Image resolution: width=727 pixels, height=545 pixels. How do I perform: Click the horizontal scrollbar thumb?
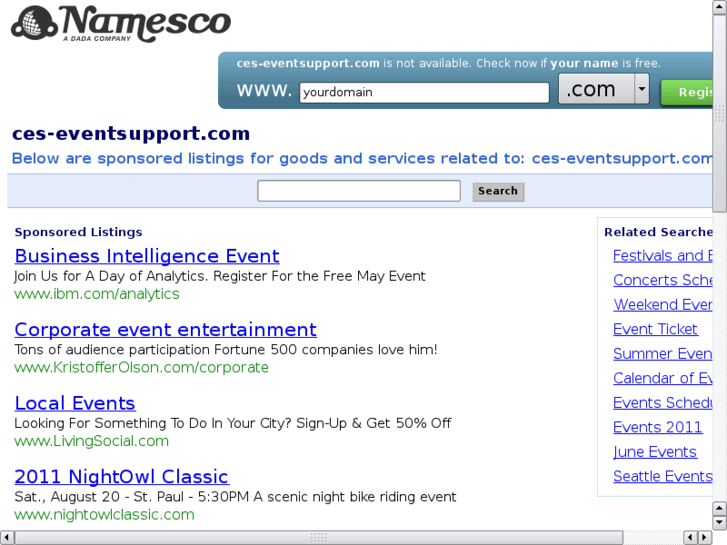(x=319, y=538)
